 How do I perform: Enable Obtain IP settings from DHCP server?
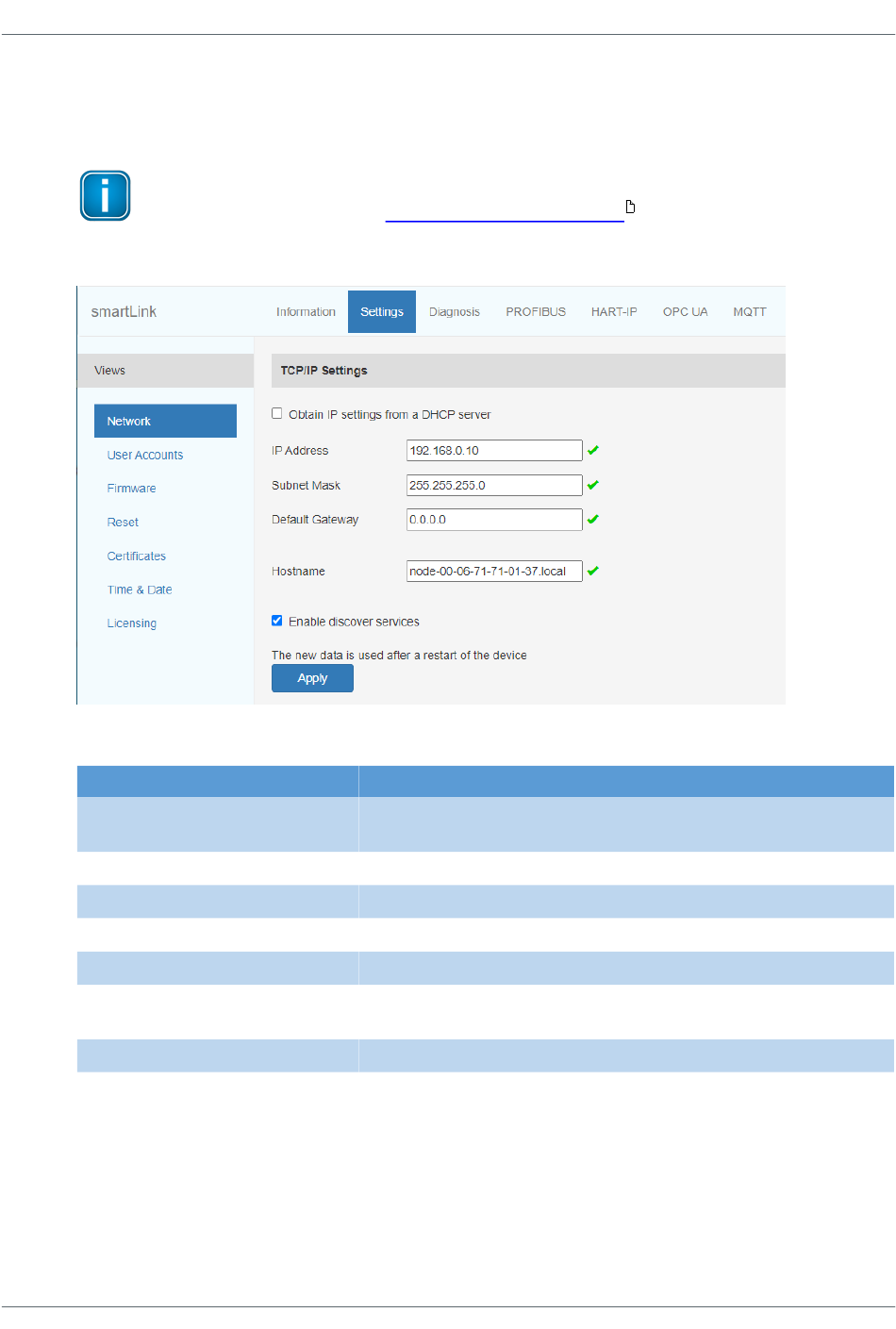277,413
